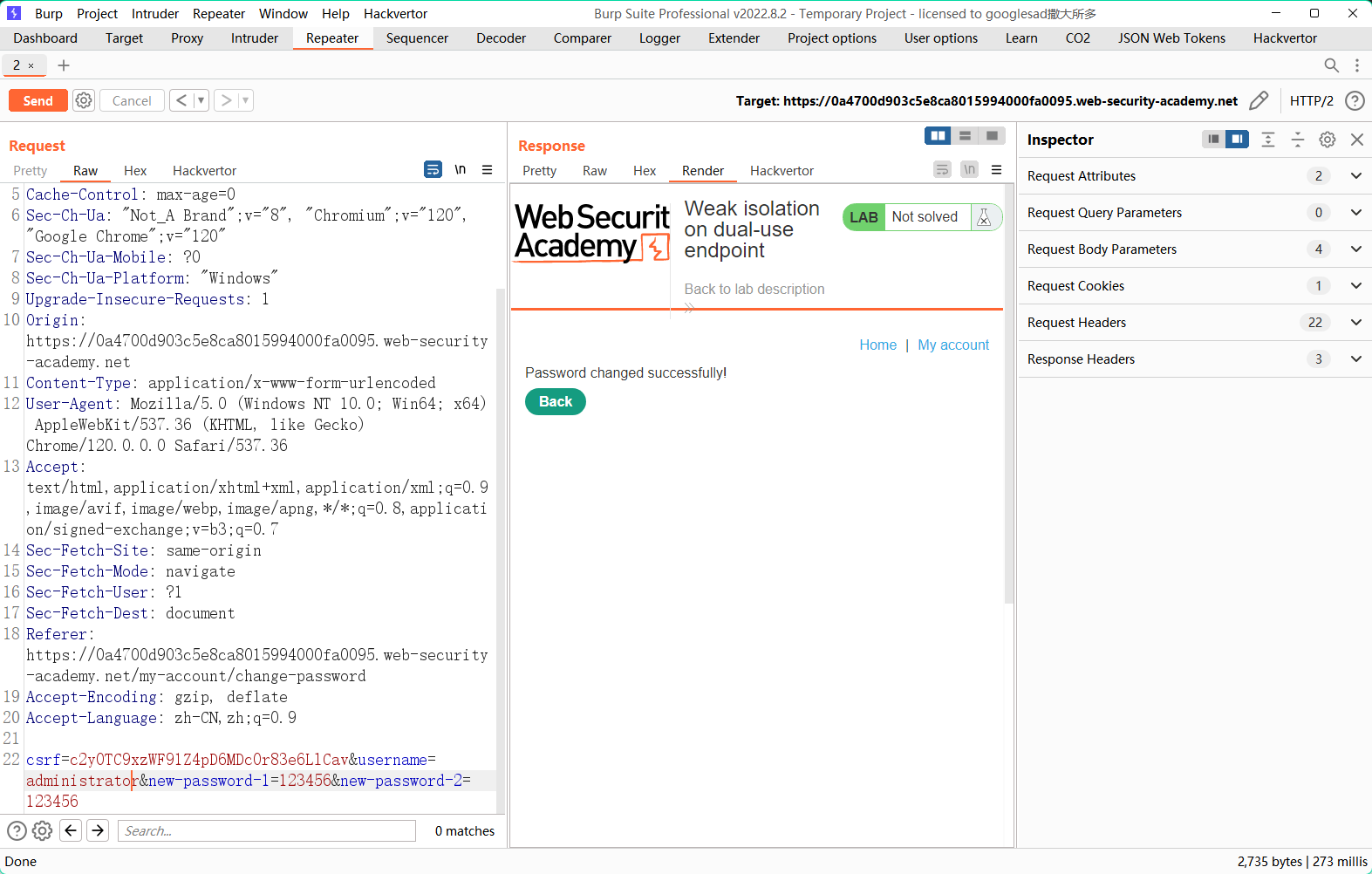Switch to the Proxy tab
This screenshot has height=874, width=1372.
187,38
